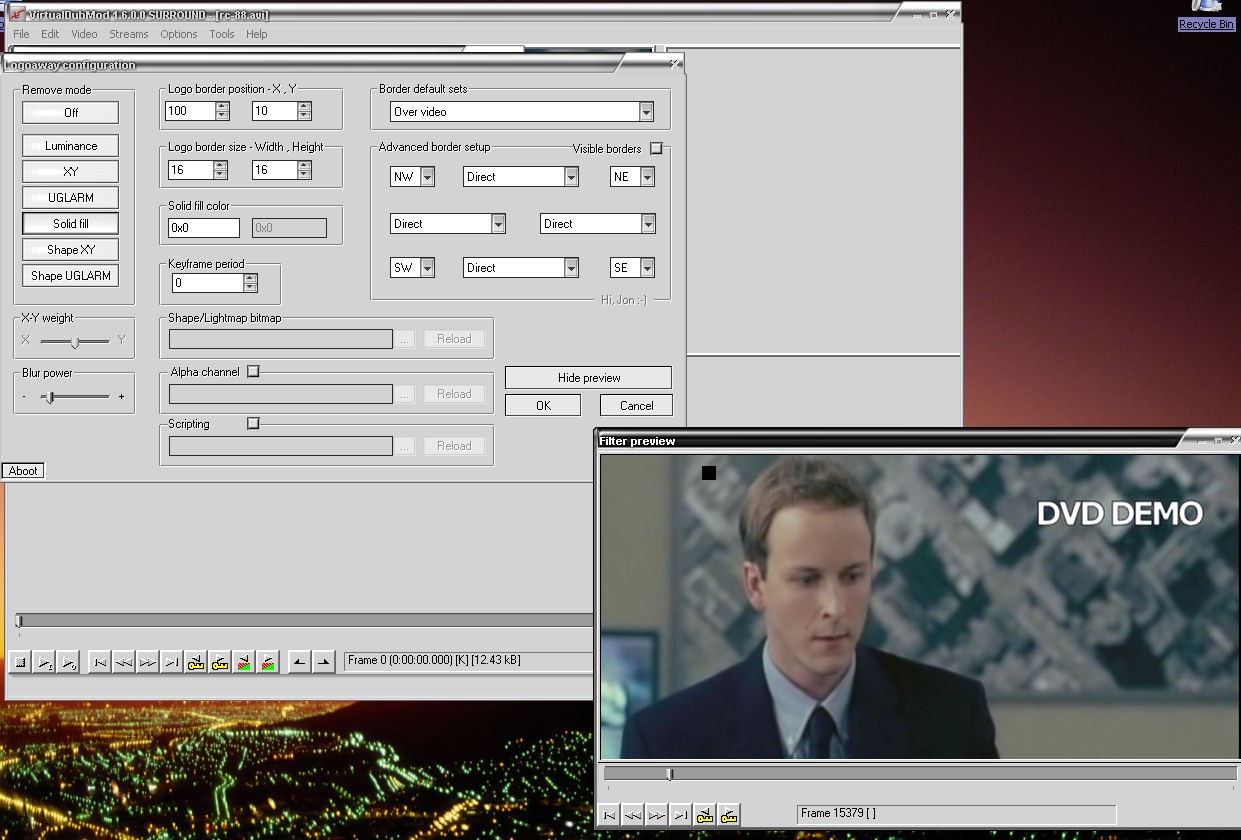
Task: Click the mark-in selection start button
Action: [299, 662]
